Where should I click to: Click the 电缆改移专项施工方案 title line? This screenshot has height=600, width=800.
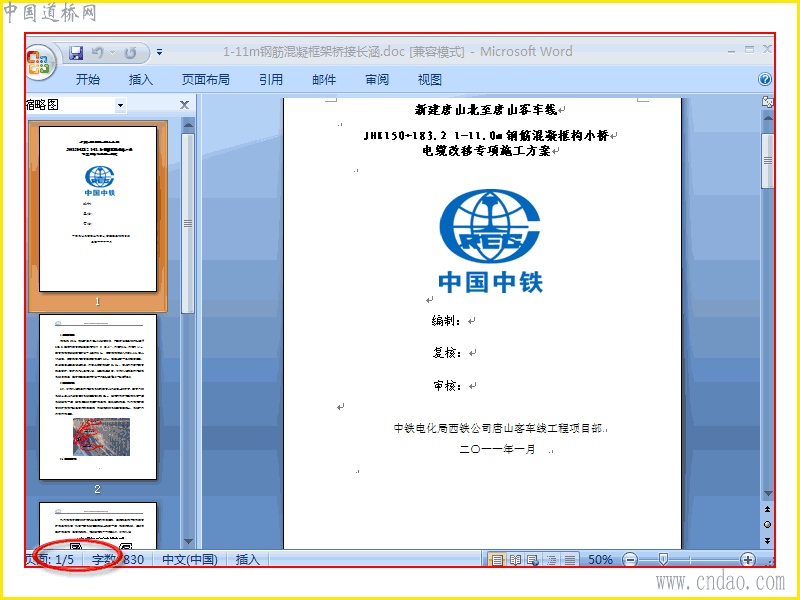point(486,151)
